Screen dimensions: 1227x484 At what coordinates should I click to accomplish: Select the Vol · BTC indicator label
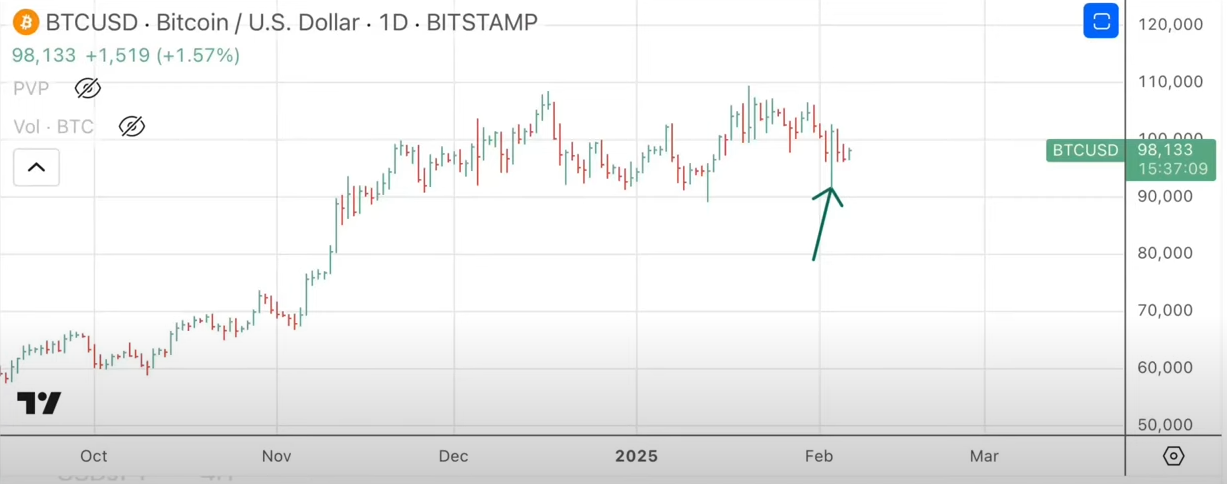[x=54, y=127]
